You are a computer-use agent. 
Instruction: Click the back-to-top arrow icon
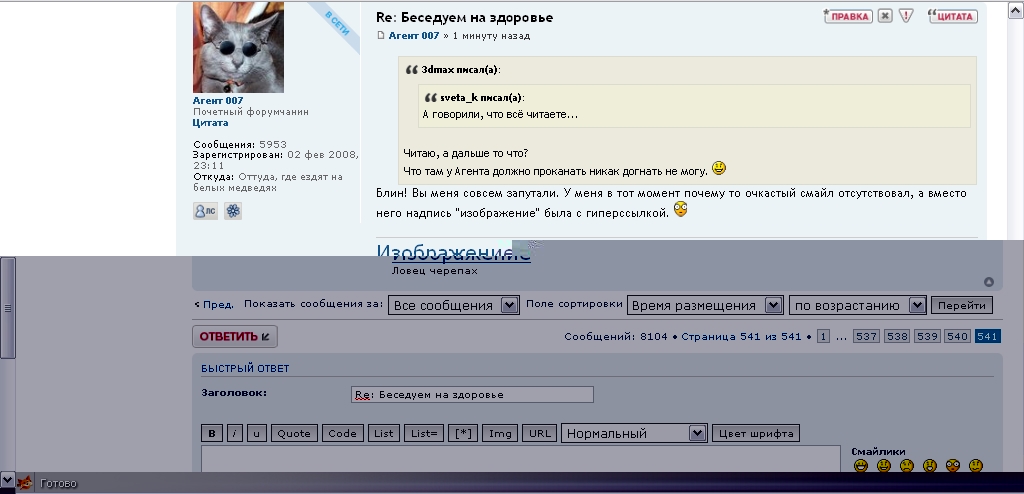click(x=989, y=282)
